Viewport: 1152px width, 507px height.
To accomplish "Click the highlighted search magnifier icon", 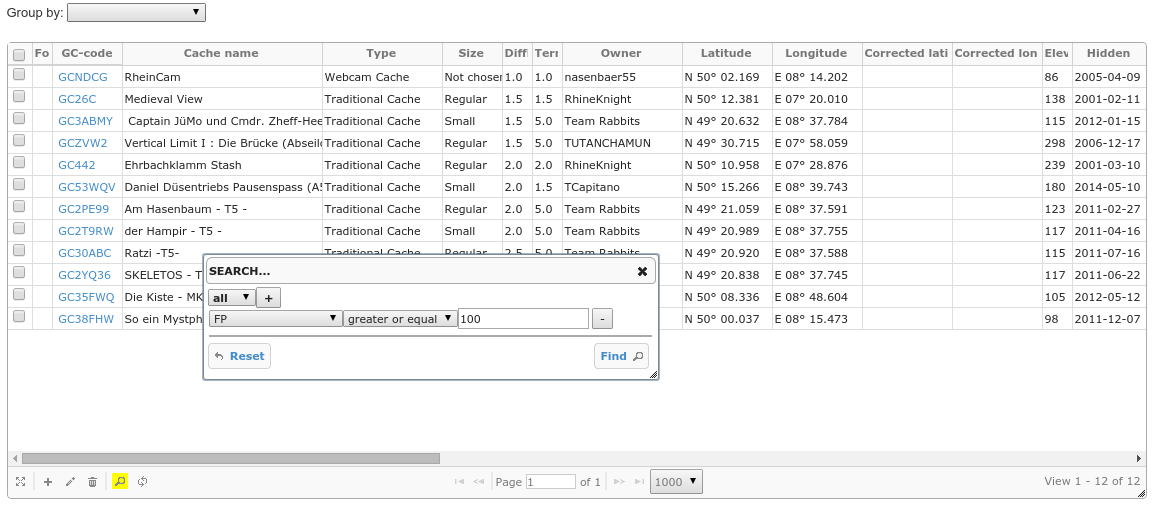I will pyautogui.click(x=120, y=482).
